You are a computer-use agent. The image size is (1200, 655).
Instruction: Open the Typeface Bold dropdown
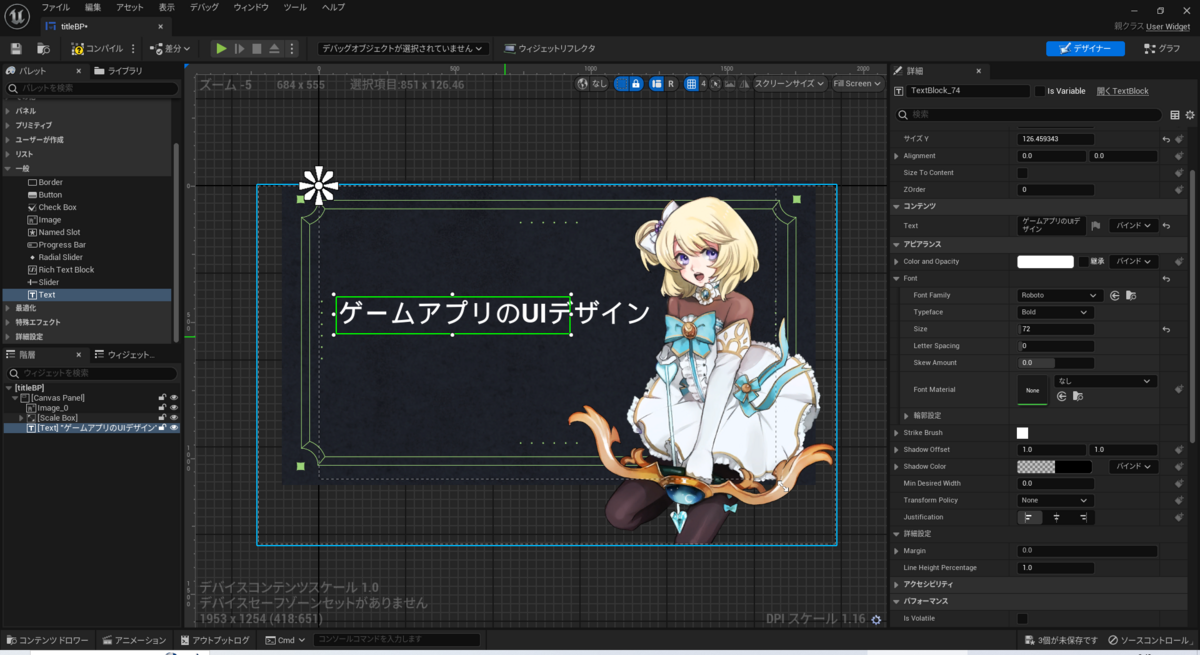pyautogui.click(x=1055, y=313)
